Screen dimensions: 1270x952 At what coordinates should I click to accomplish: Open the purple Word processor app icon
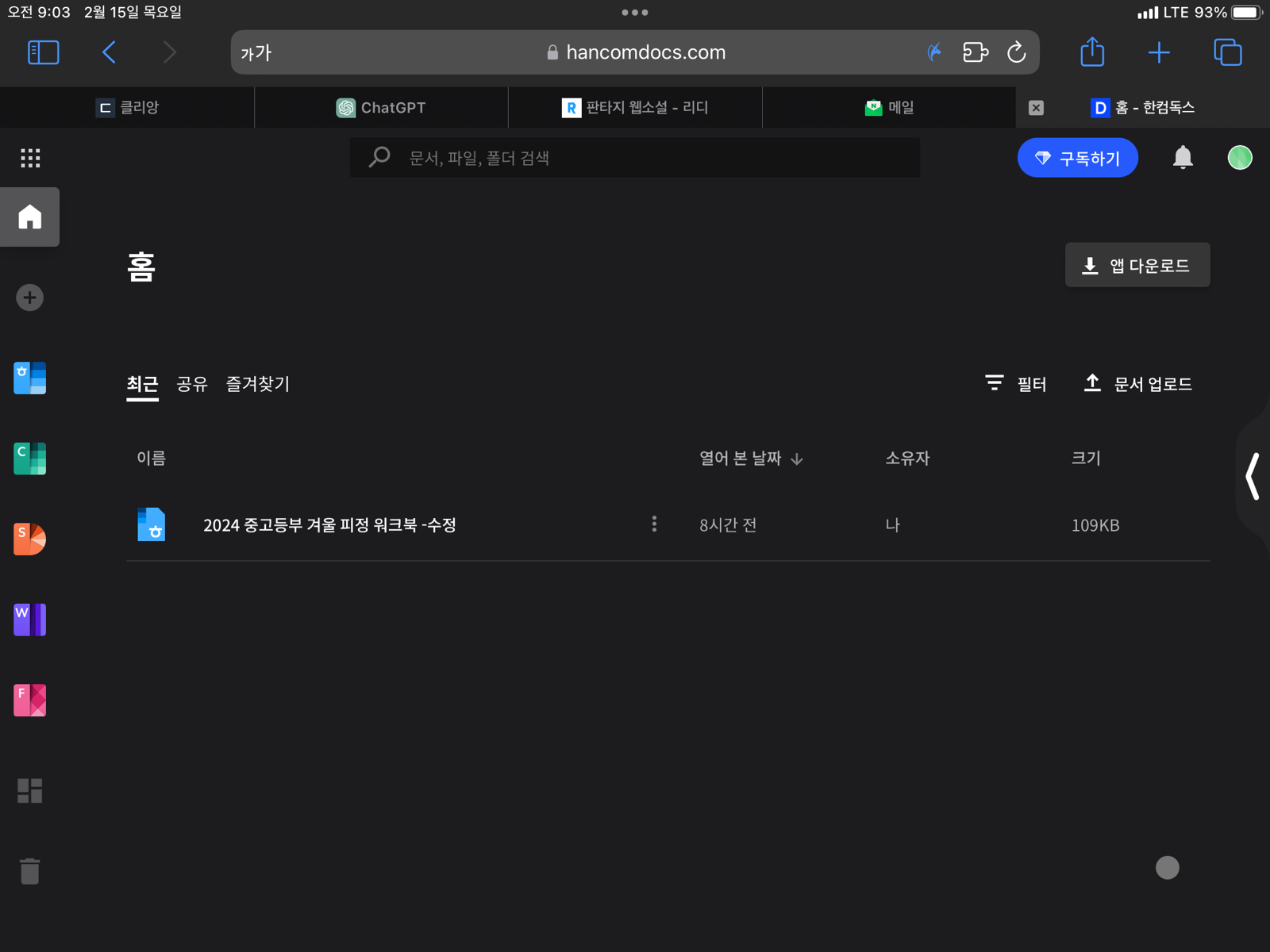tap(29, 620)
